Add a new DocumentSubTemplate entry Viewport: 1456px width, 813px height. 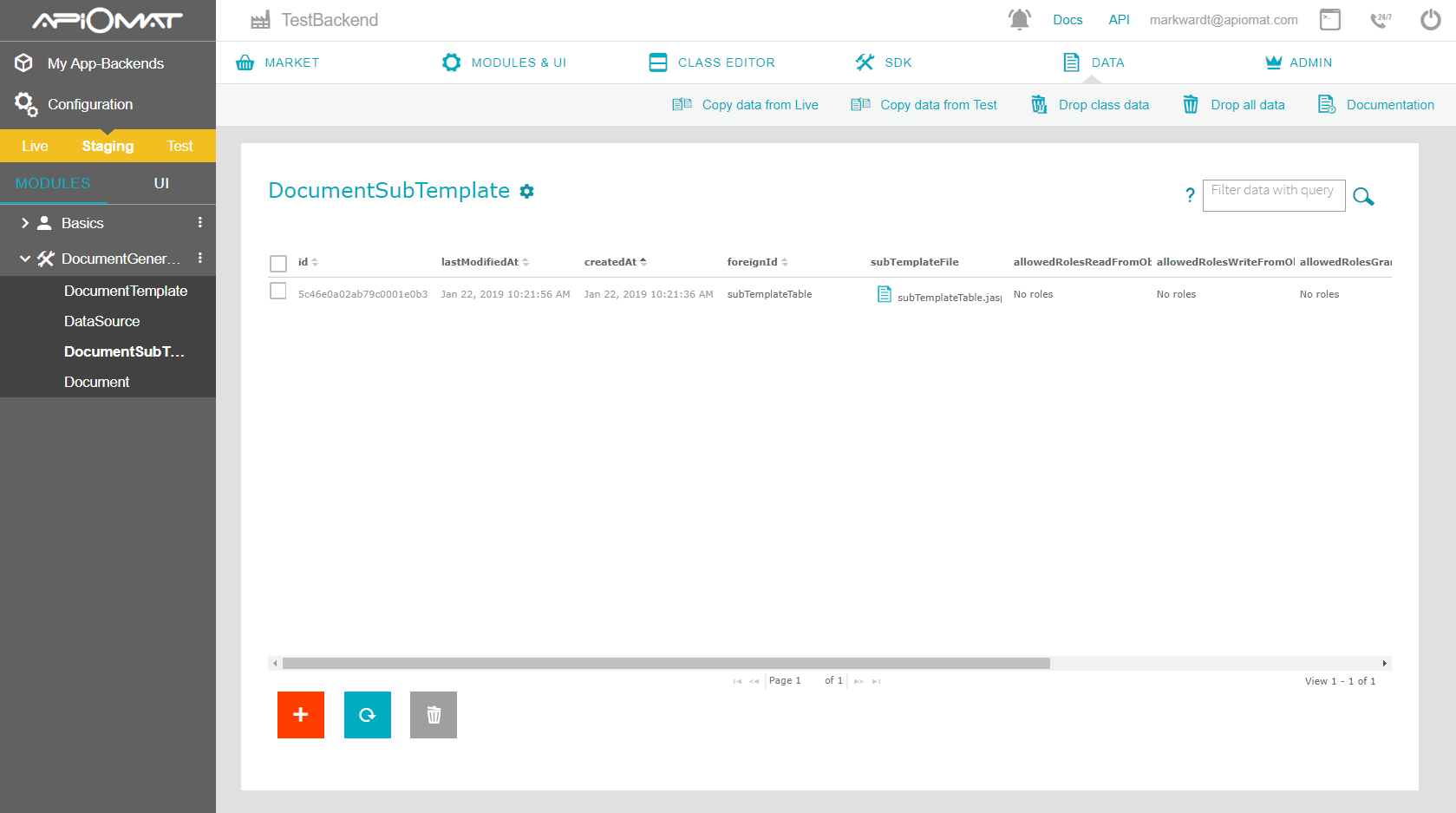tap(300, 714)
